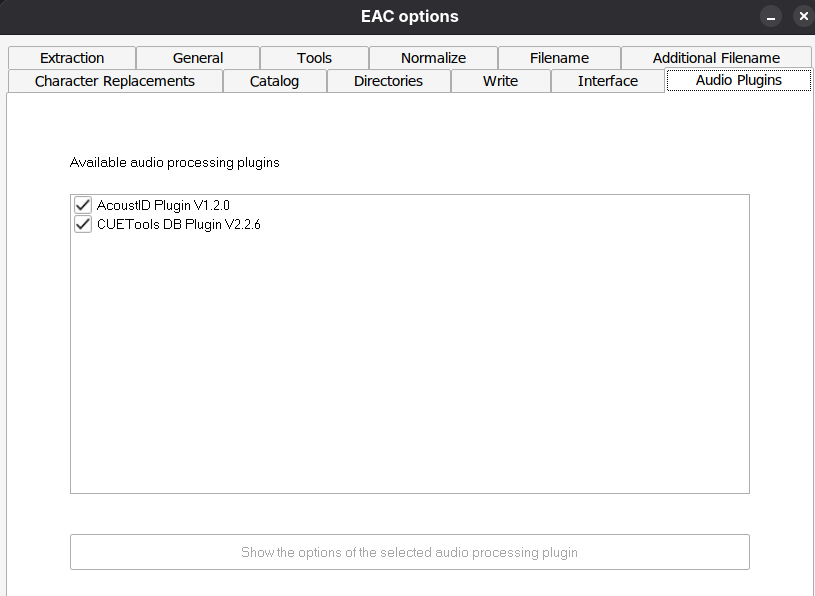Viewport: 815px width, 596px height.
Task: Close the EAC options dialog
Action: (x=803, y=17)
